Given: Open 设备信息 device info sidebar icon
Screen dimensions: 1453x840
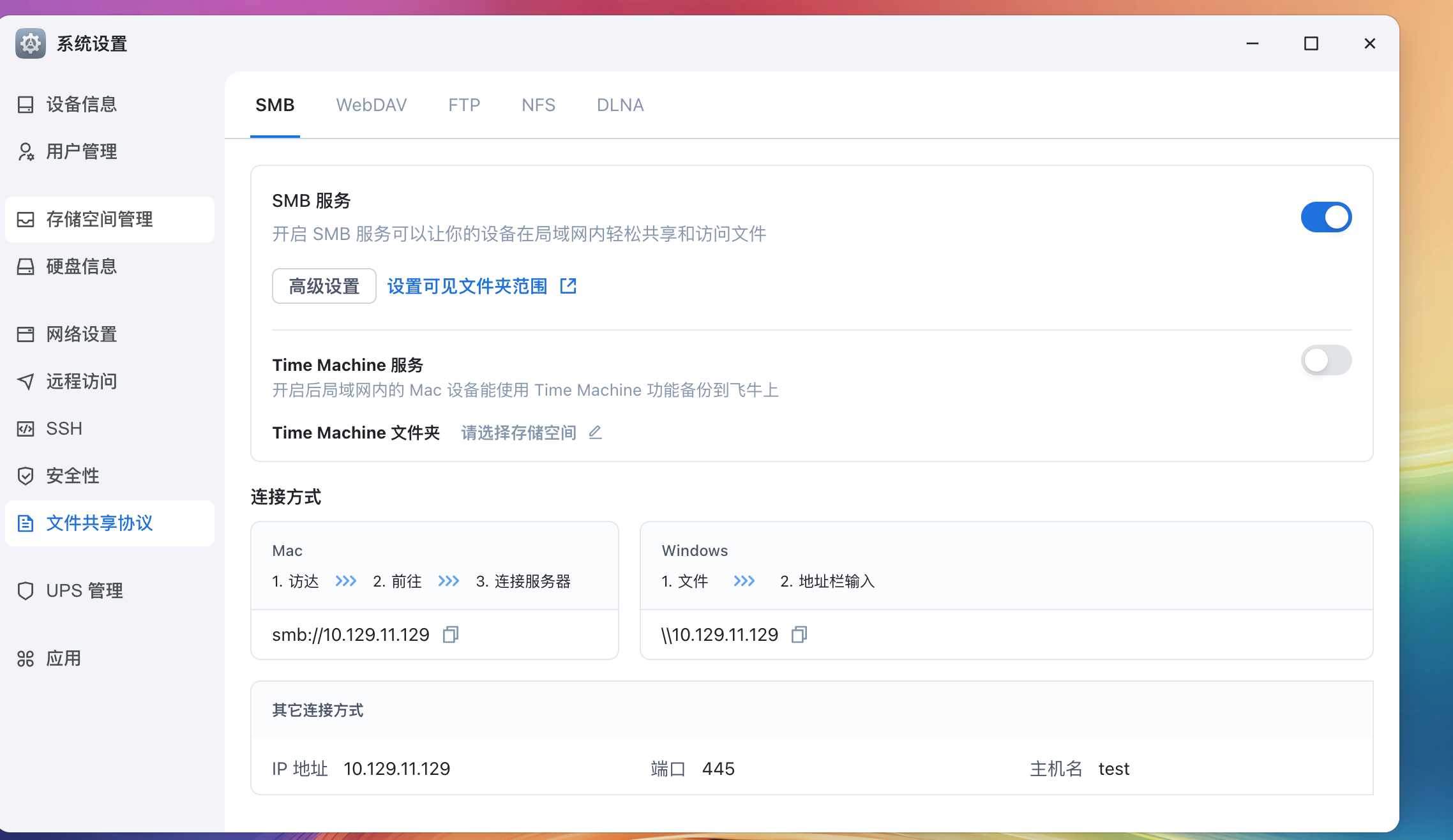Looking at the screenshot, I should click(x=26, y=105).
